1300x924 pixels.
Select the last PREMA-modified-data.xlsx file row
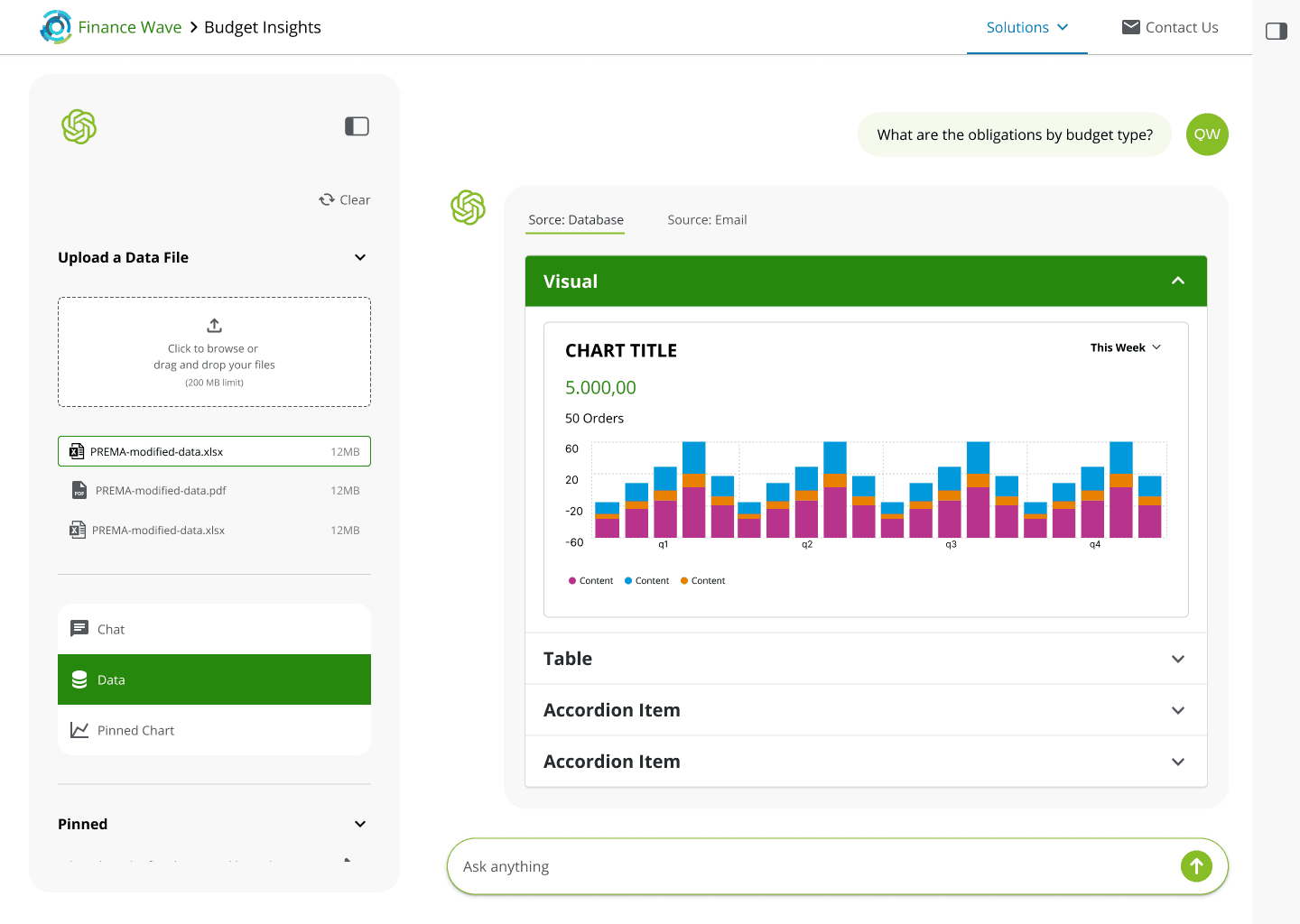pyautogui.click(x=214, y=530)
